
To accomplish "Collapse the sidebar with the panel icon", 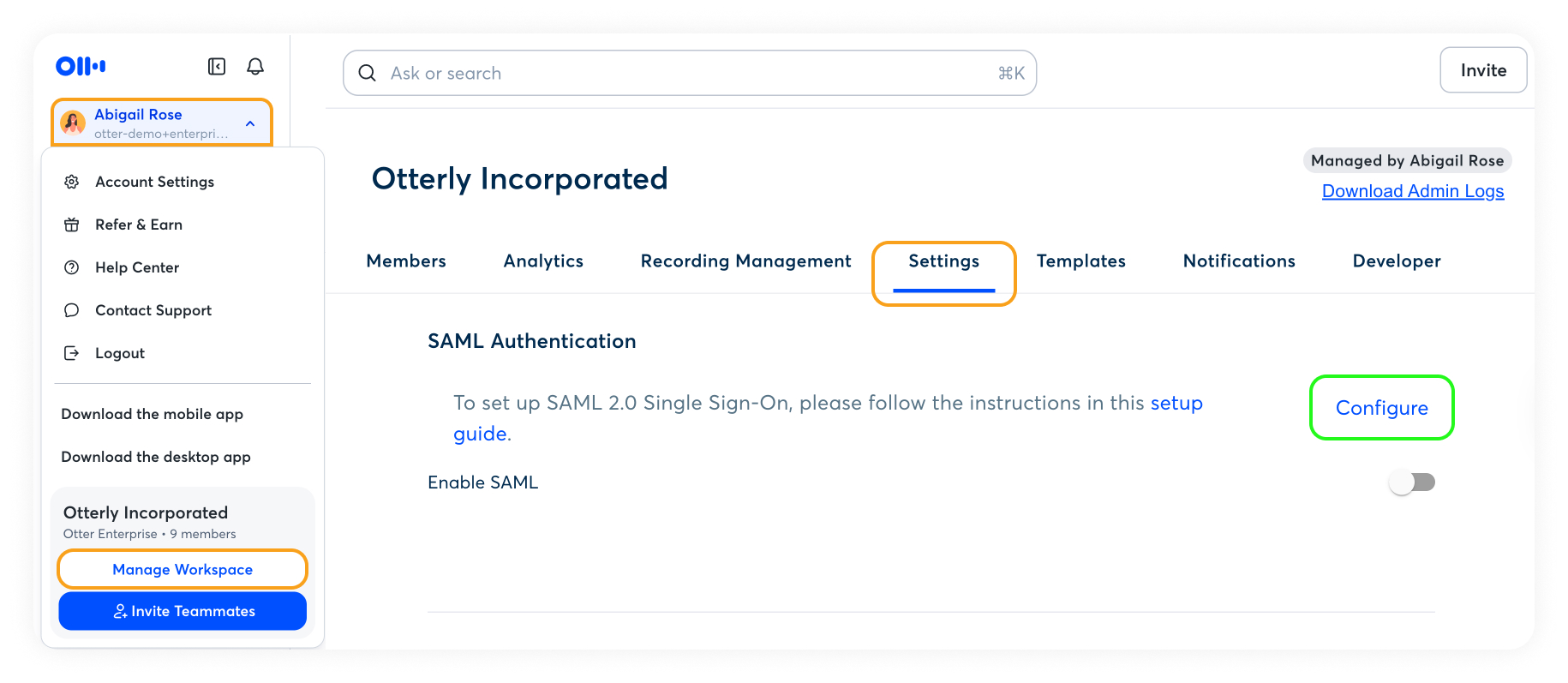I will (x=217, y=67).
